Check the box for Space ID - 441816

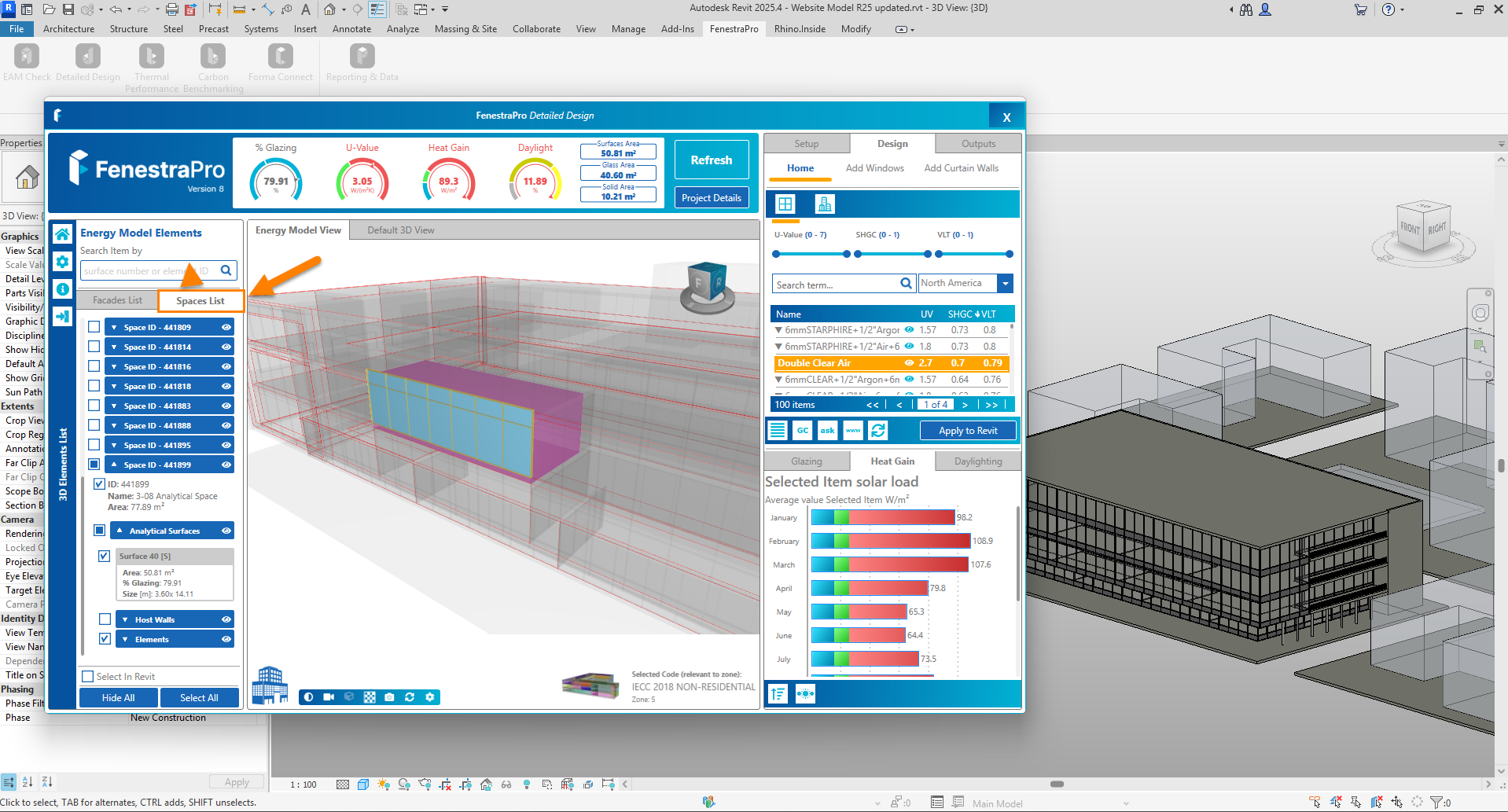coord(94,366)
